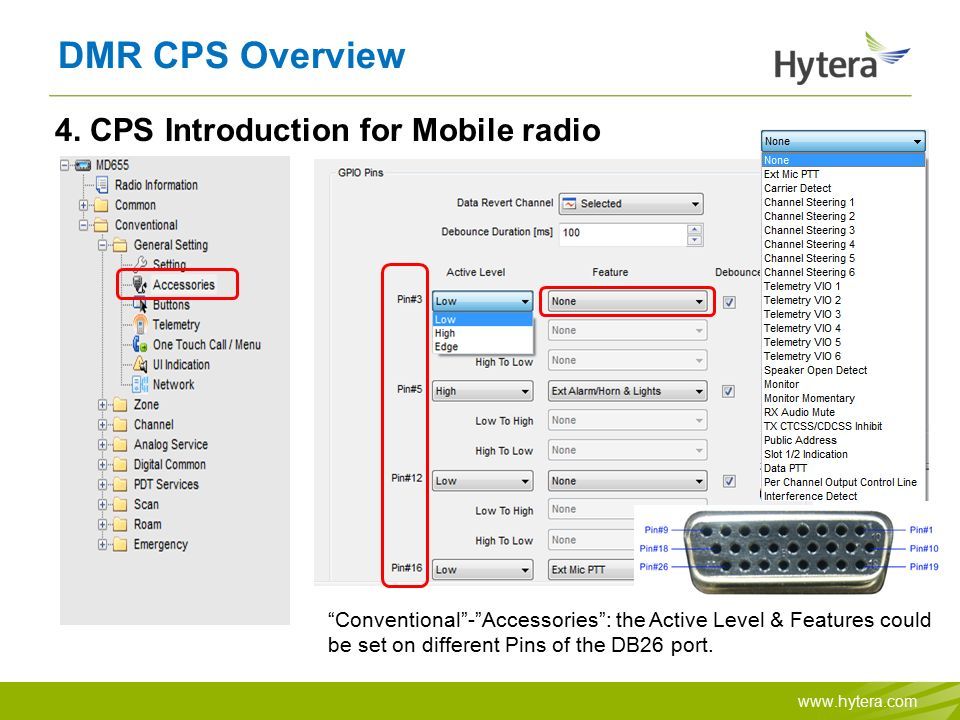Image resolution: width=960 pixels, height=720 pixels.
Task: Expand the Zone tree node
Action: [x=102, y=405]
